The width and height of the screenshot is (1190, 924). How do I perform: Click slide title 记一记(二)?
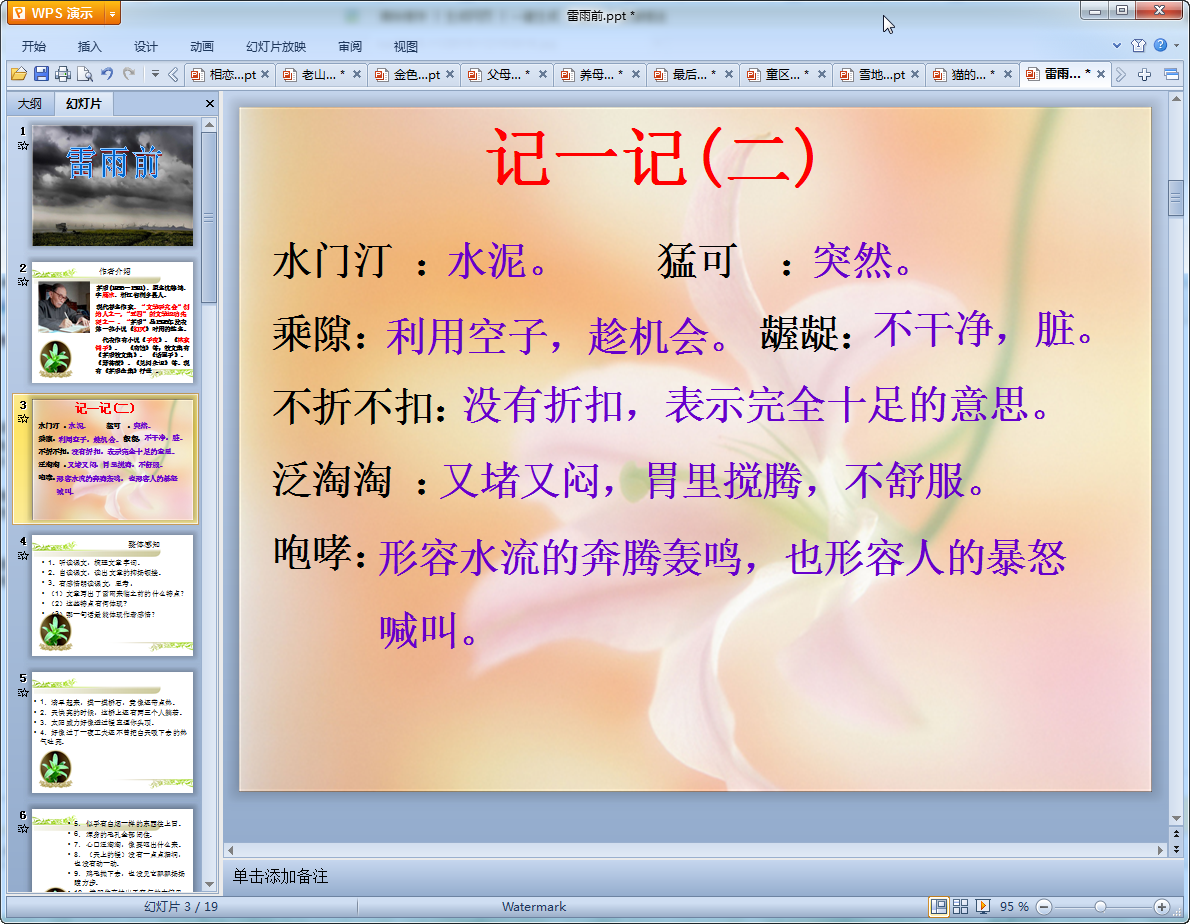[x=651, y=158]
